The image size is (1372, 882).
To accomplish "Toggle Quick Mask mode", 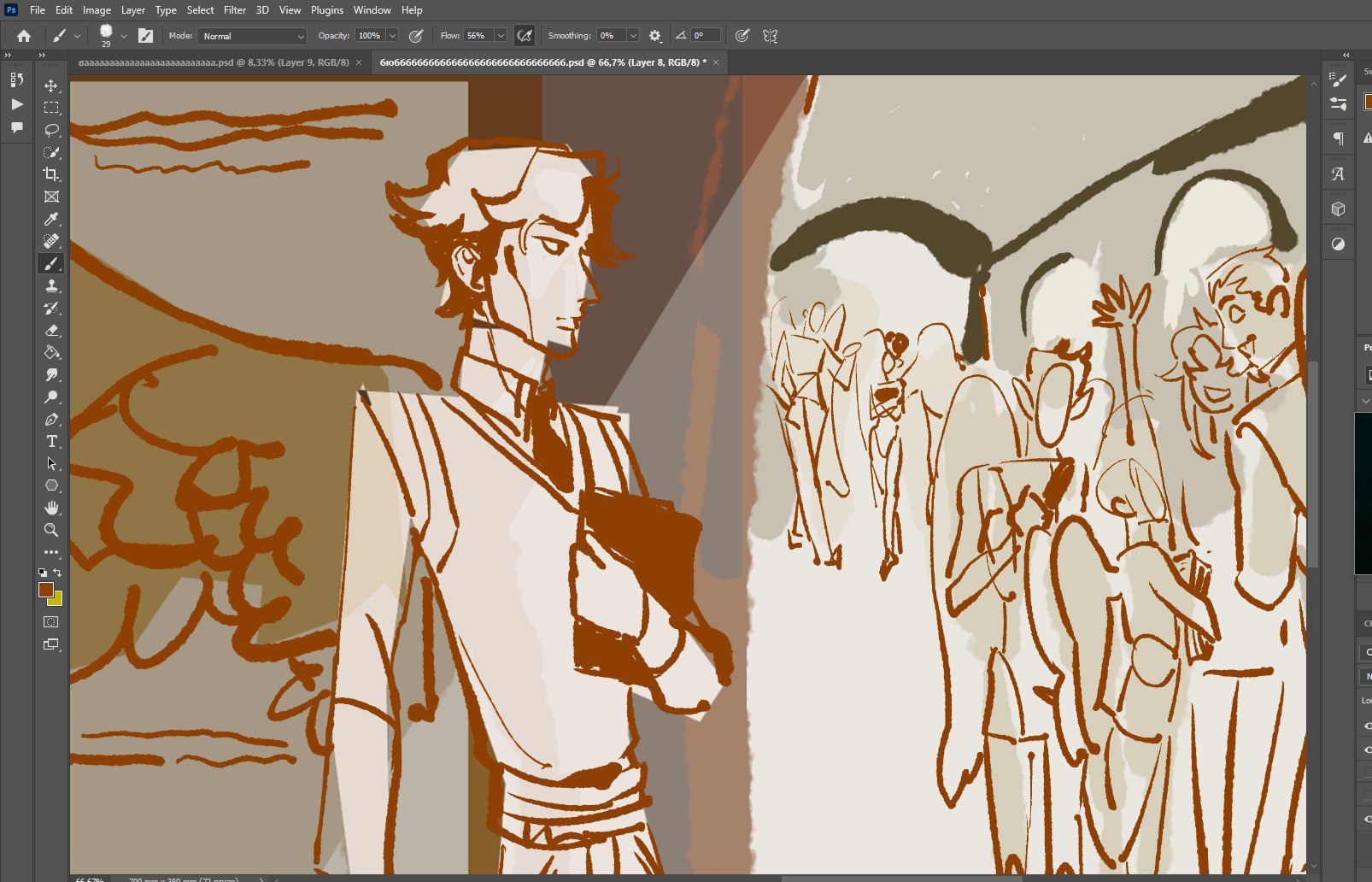I will tap(51, 622).
